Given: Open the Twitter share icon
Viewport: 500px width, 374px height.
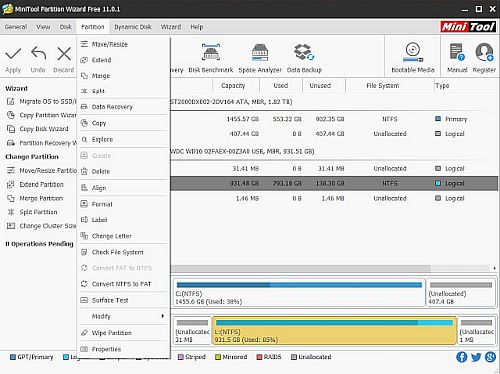Looking at the screenshot, I should pyautogui.click(x=476, y=357).
